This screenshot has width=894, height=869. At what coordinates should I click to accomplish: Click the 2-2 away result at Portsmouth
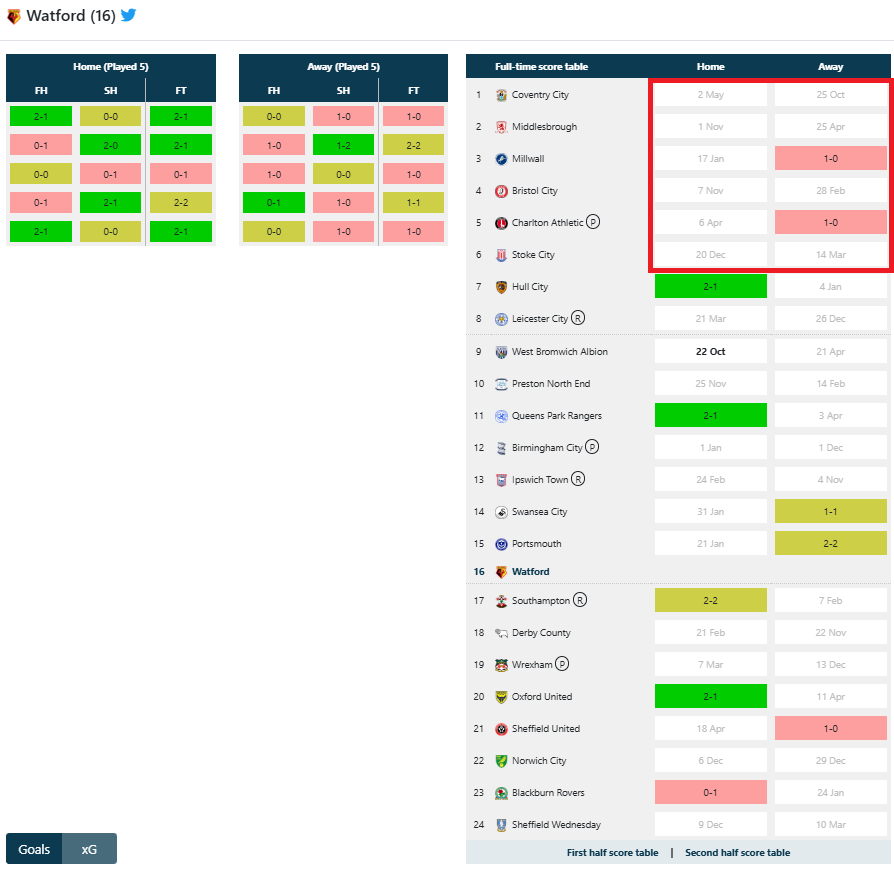[830, 544]
